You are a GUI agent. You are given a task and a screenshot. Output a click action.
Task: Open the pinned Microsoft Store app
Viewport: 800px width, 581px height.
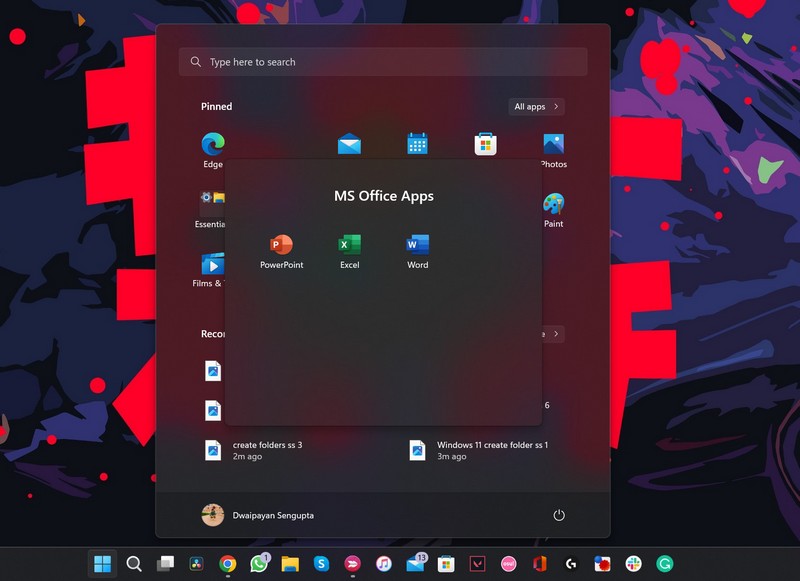tap(485, 144)
